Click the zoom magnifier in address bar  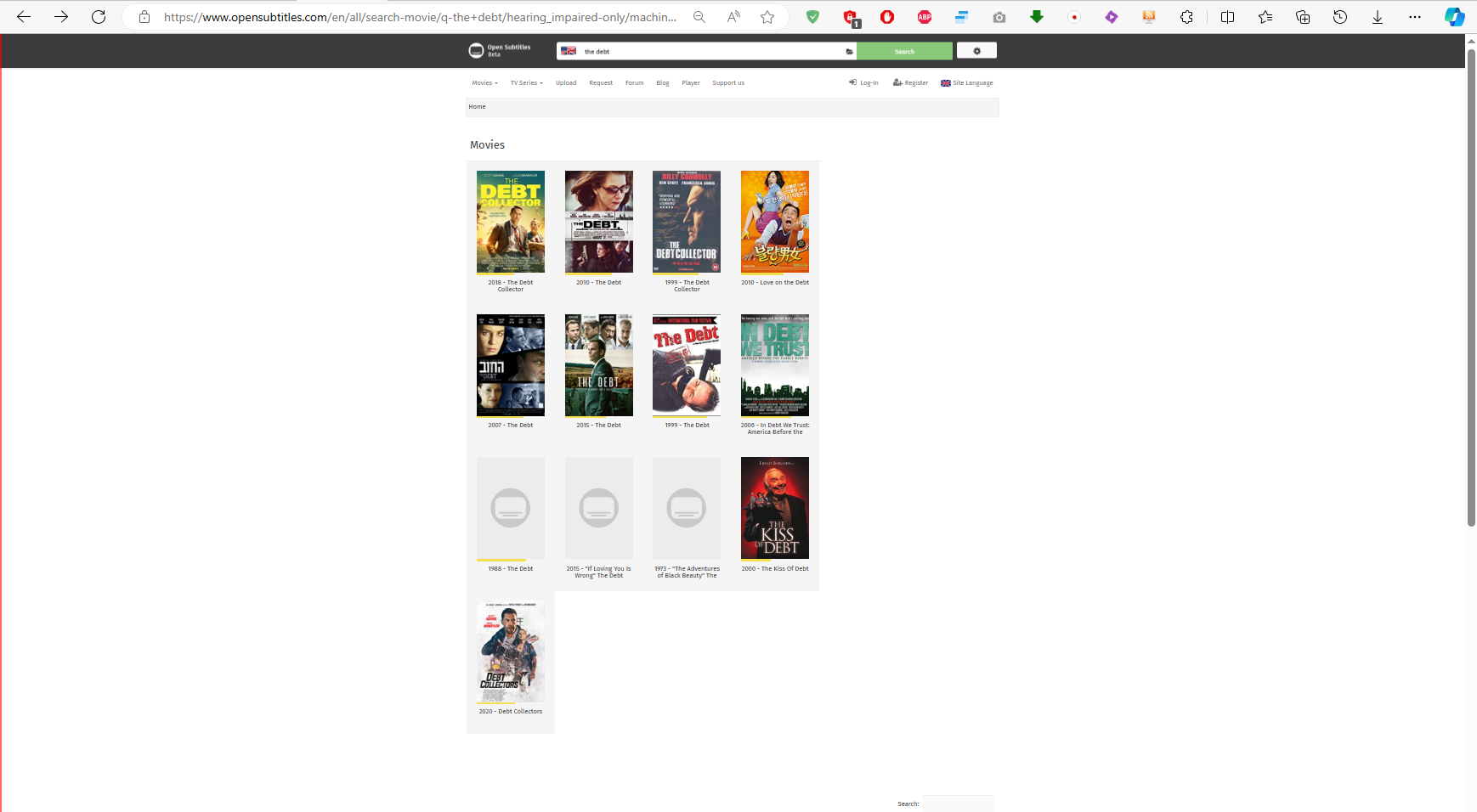click(x=699, y=17)
